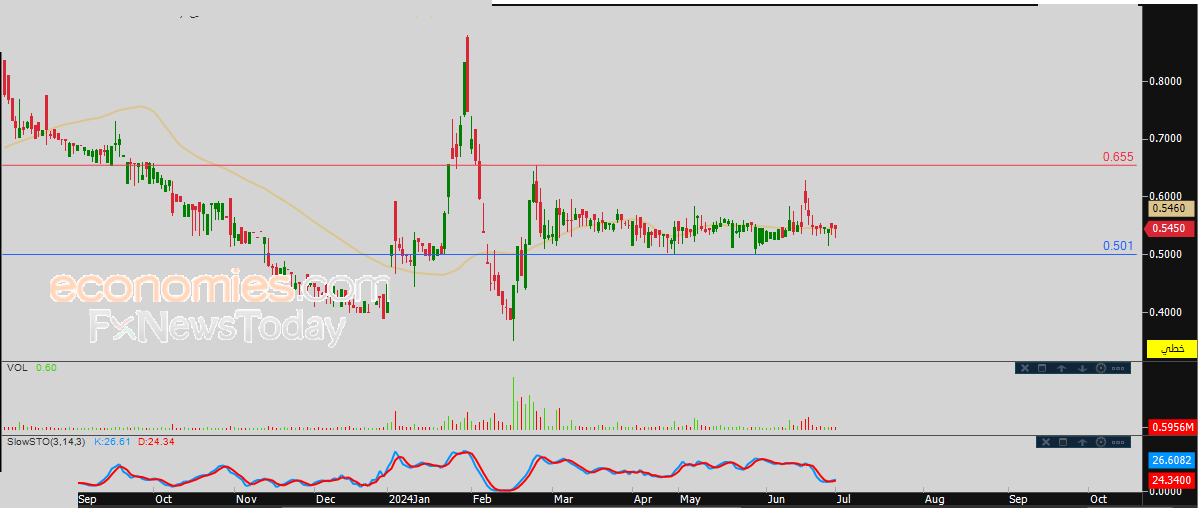The width and height of the screenshot is (1198, 508).
Task: Click the Jun label on time axis
Action: [776, 499]
